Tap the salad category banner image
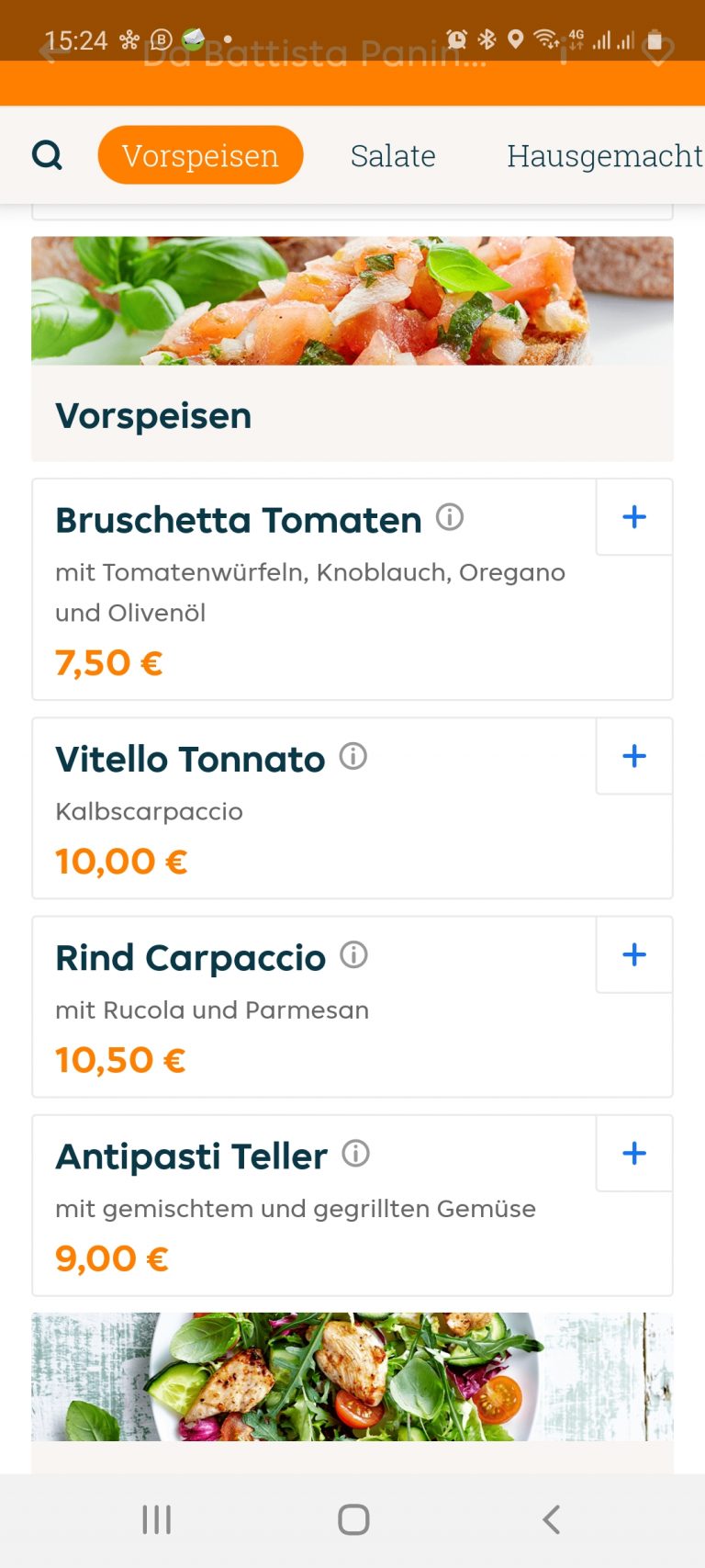Viewport: 705px width, 1568px height. tap(352, 1376)
